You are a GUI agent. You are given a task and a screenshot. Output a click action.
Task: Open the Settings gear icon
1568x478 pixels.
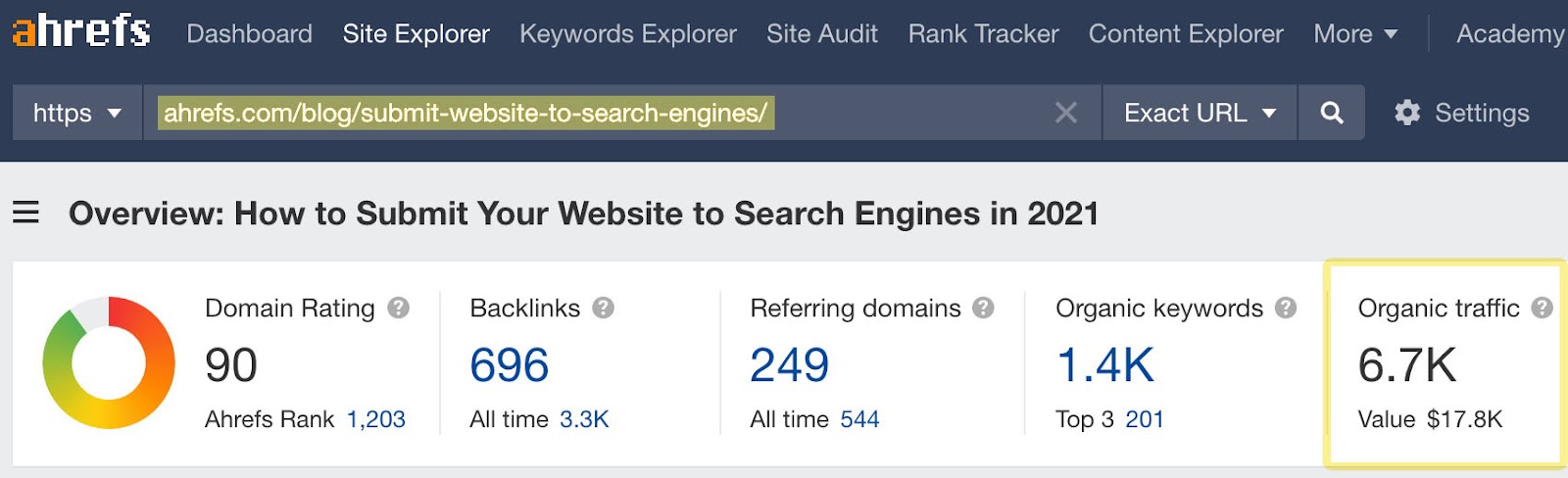pyautogui.click(x=1407, y=113)
